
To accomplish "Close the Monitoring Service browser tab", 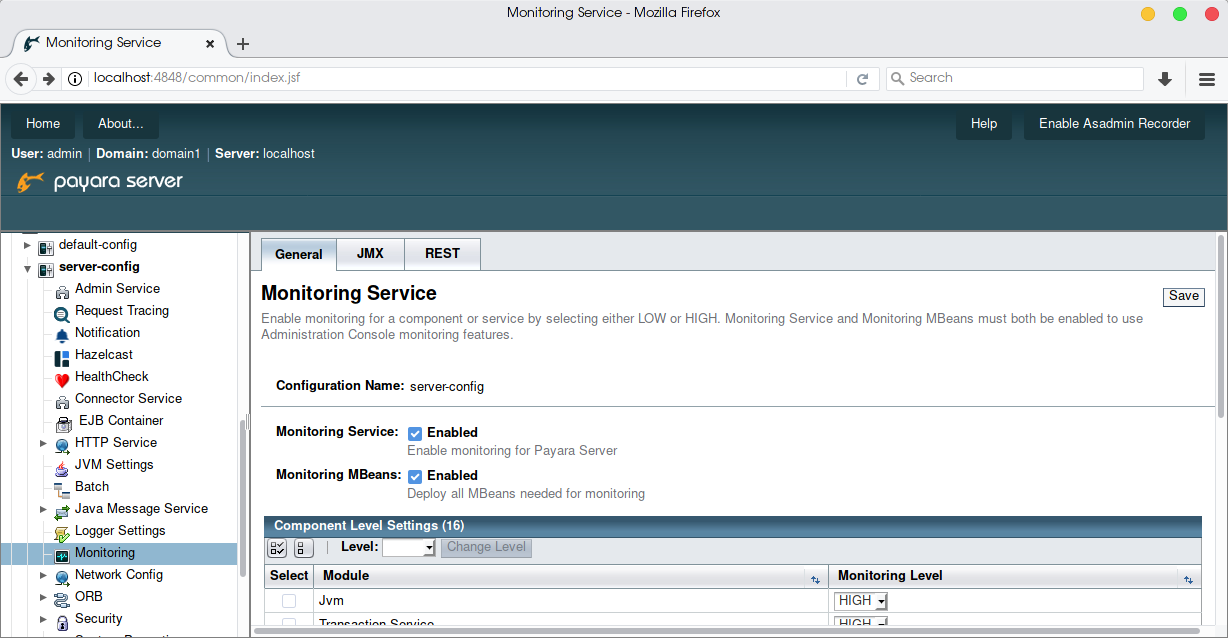I will (210, 44).
